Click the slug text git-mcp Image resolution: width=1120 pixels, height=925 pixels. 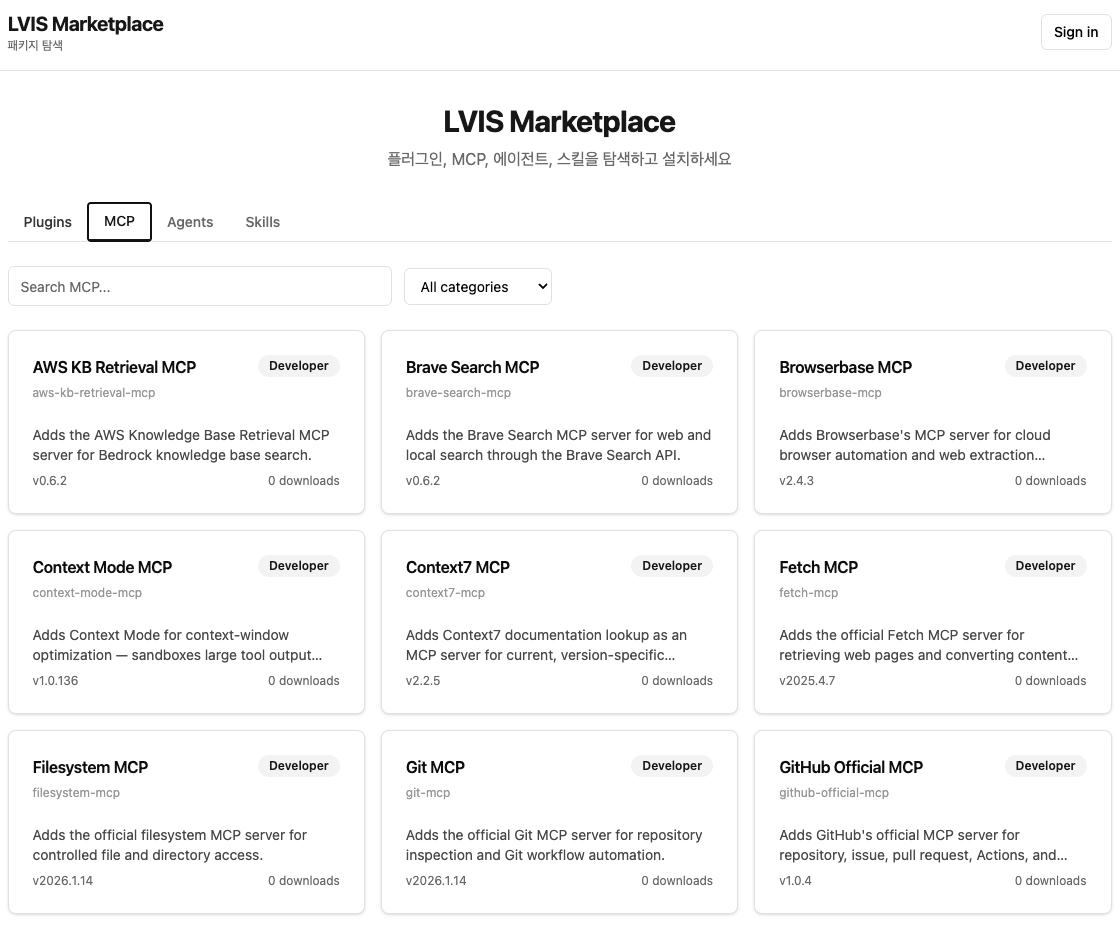point(428,793)
